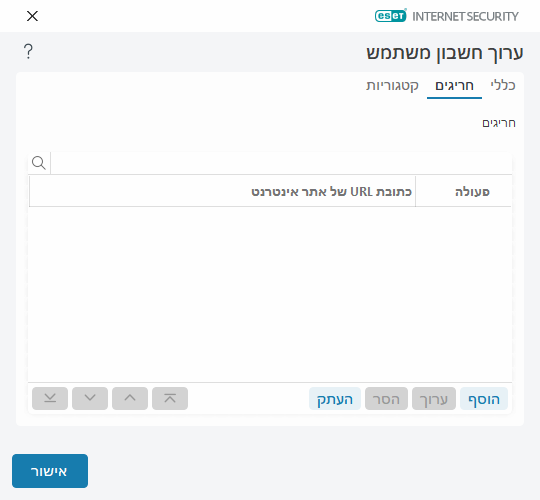Sort by כתובת URL של אתר אינטרנט header
Viewport: 540px width, 500px height.
(222, 191)
